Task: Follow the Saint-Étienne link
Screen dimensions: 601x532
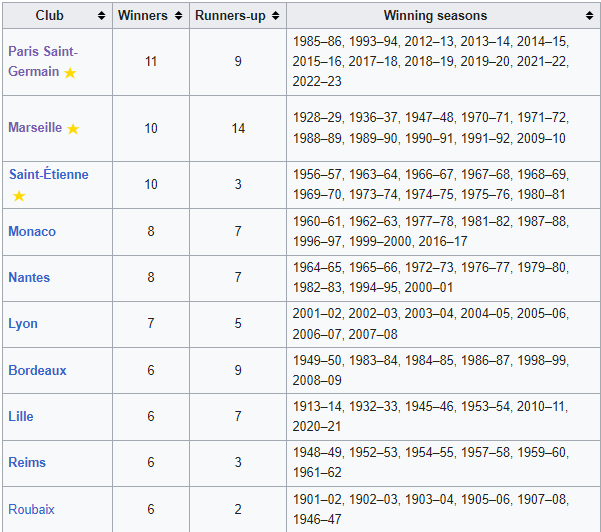Action: click(48, 174)
